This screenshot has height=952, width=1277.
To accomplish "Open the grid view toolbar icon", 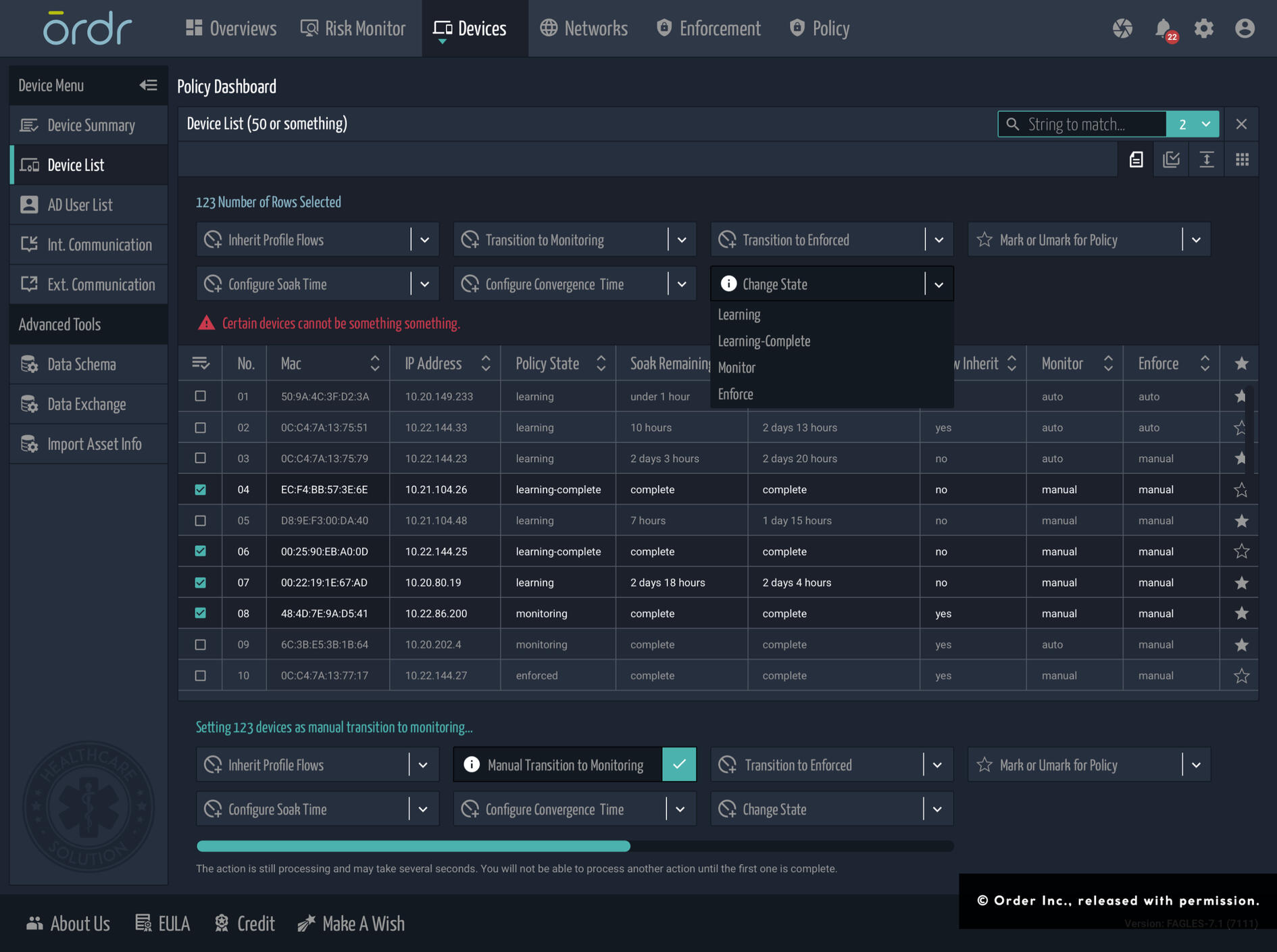I will coord(1243,159).
